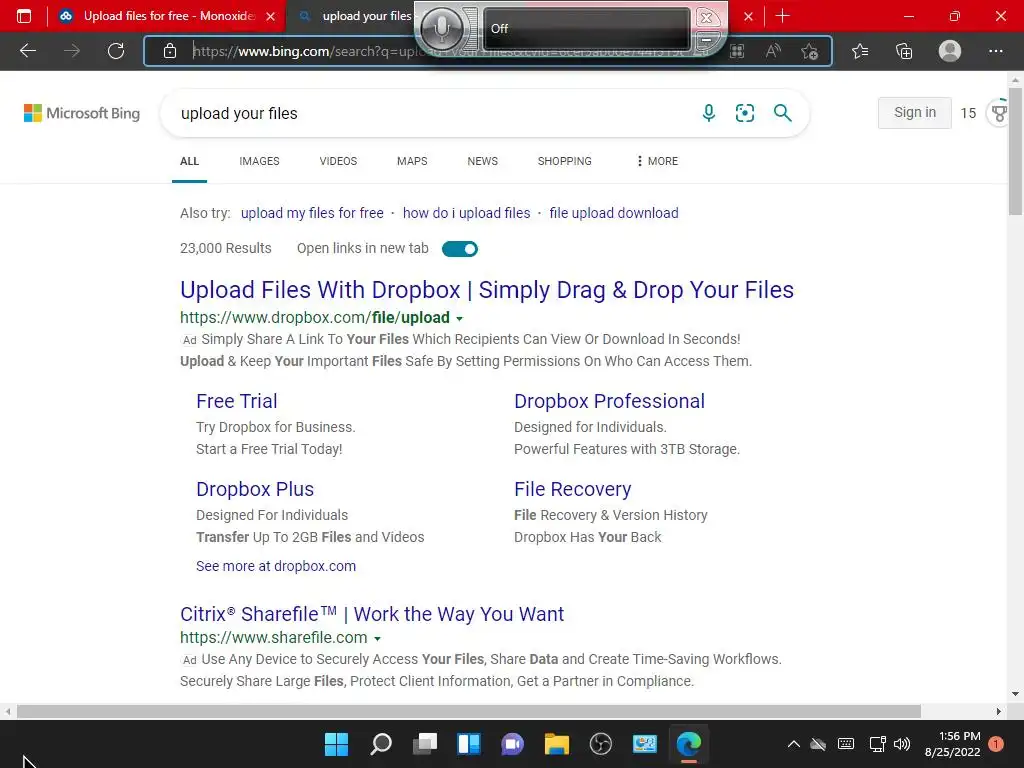Switch to the IMAGES tab
1024x768 pixels.
(259, 161)
